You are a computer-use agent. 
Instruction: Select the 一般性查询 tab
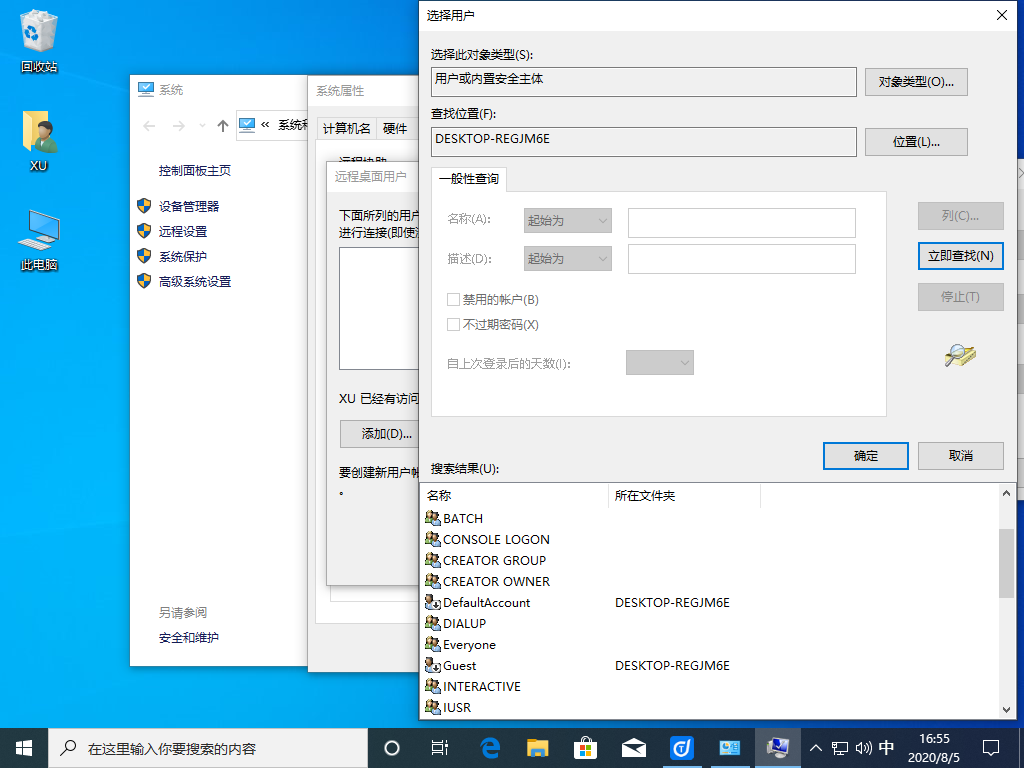tap(470, 180)
